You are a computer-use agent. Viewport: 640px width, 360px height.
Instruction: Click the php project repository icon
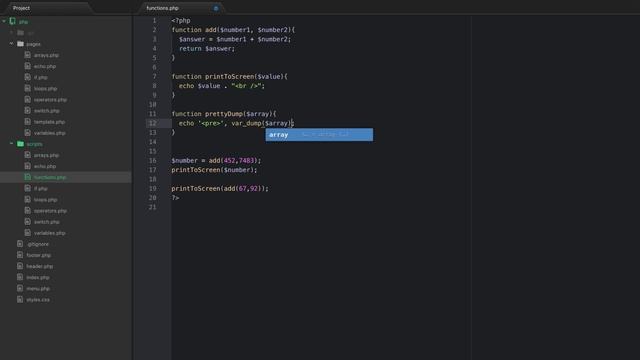pos(13,21)
